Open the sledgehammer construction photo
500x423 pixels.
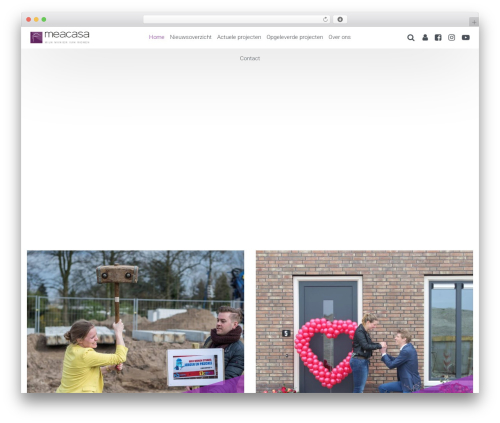coord(135,322)
